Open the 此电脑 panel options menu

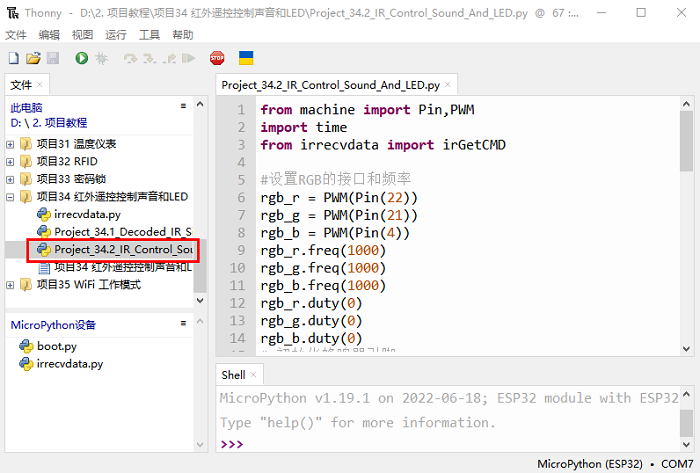click(x=183, y=106)
